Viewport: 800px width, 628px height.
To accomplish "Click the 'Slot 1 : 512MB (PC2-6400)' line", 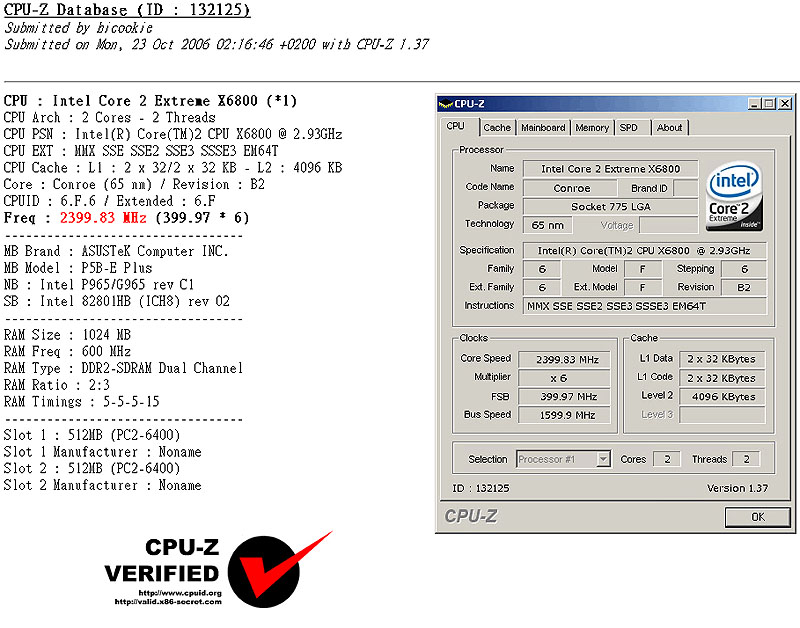I will point(92,435).
